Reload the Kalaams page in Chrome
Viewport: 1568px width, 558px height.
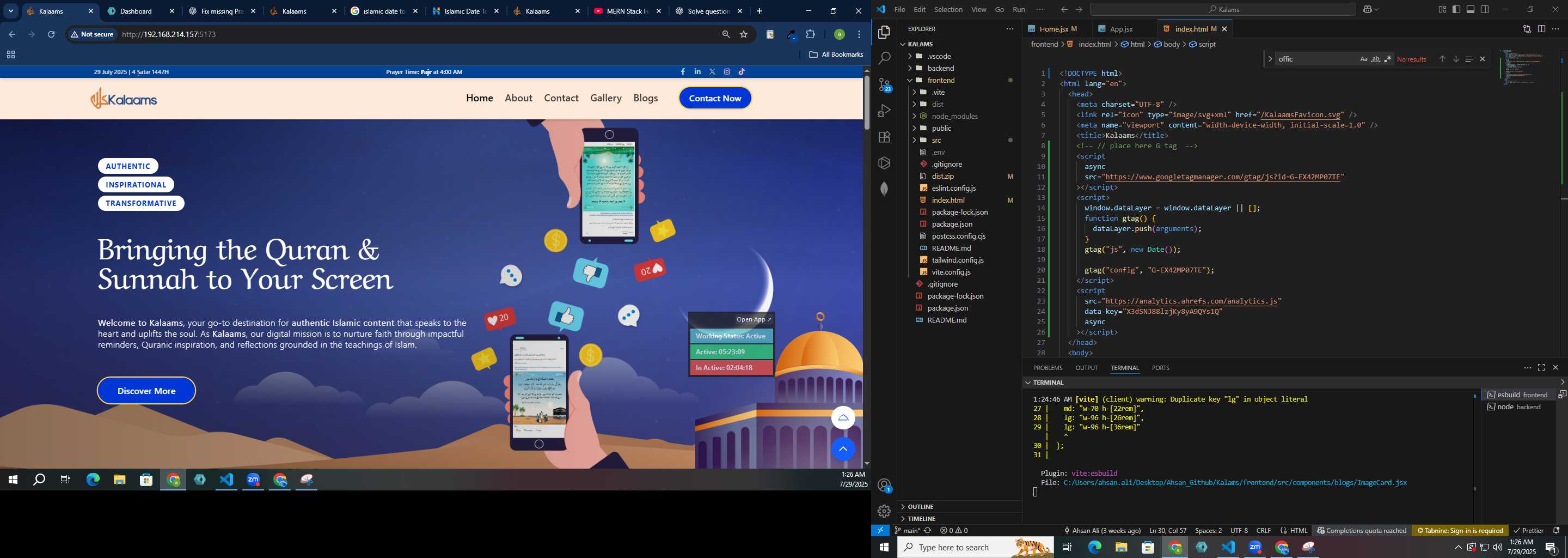pyautogui.click(x=51, y=35)
